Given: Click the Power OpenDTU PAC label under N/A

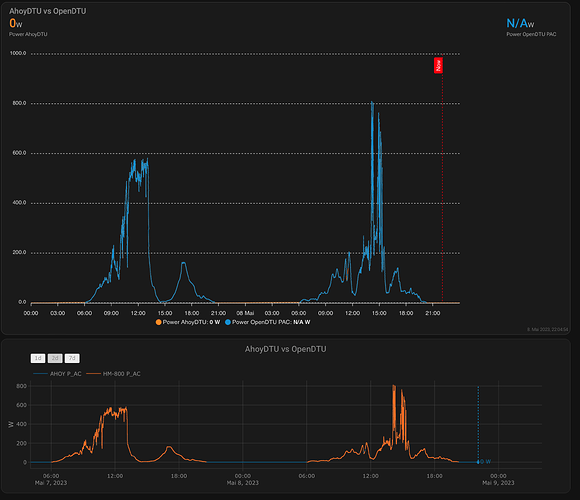Looking at the screenshot, I should (531, 34).
